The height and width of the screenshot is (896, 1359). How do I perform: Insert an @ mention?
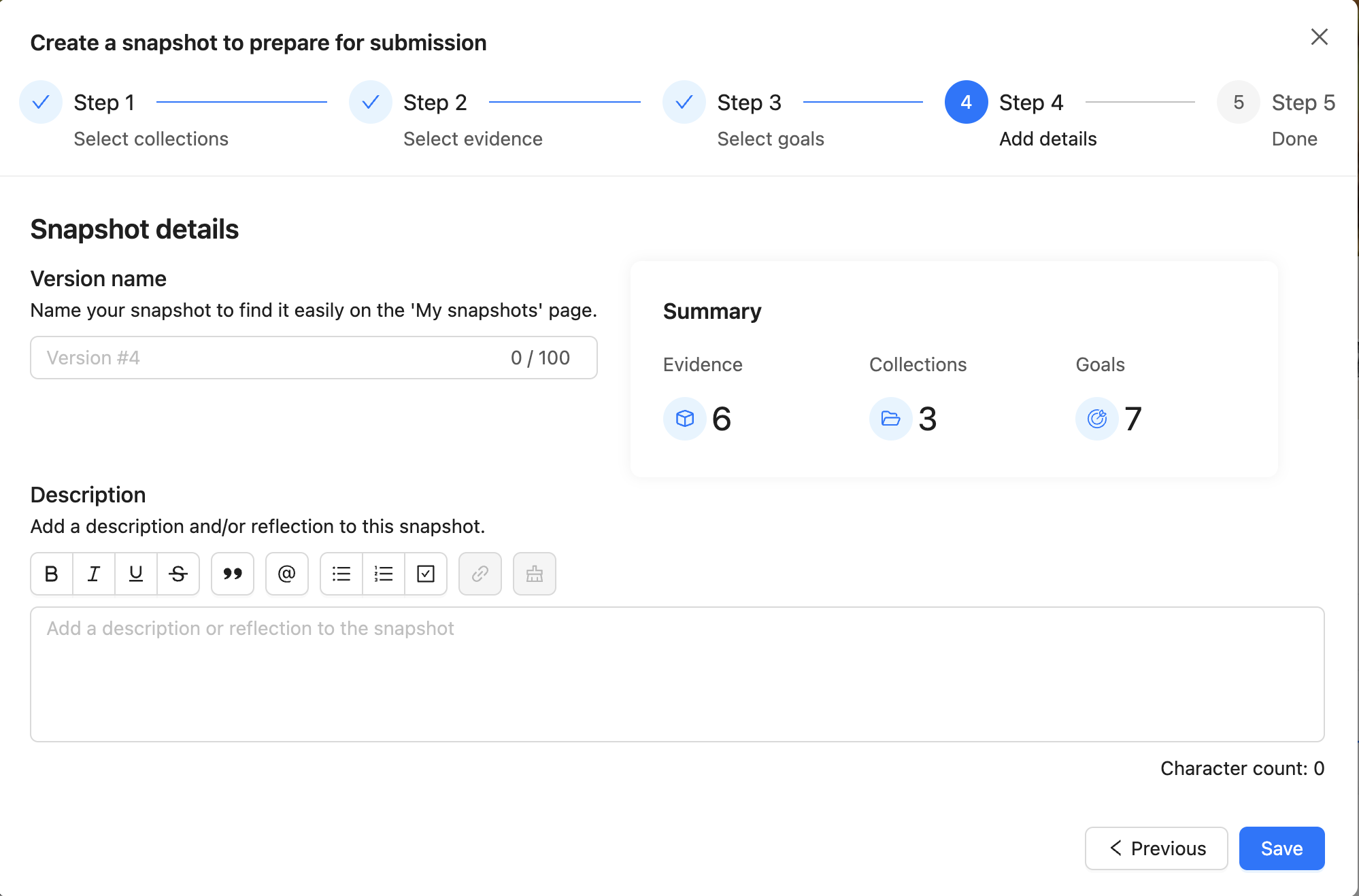click(287, 574)
